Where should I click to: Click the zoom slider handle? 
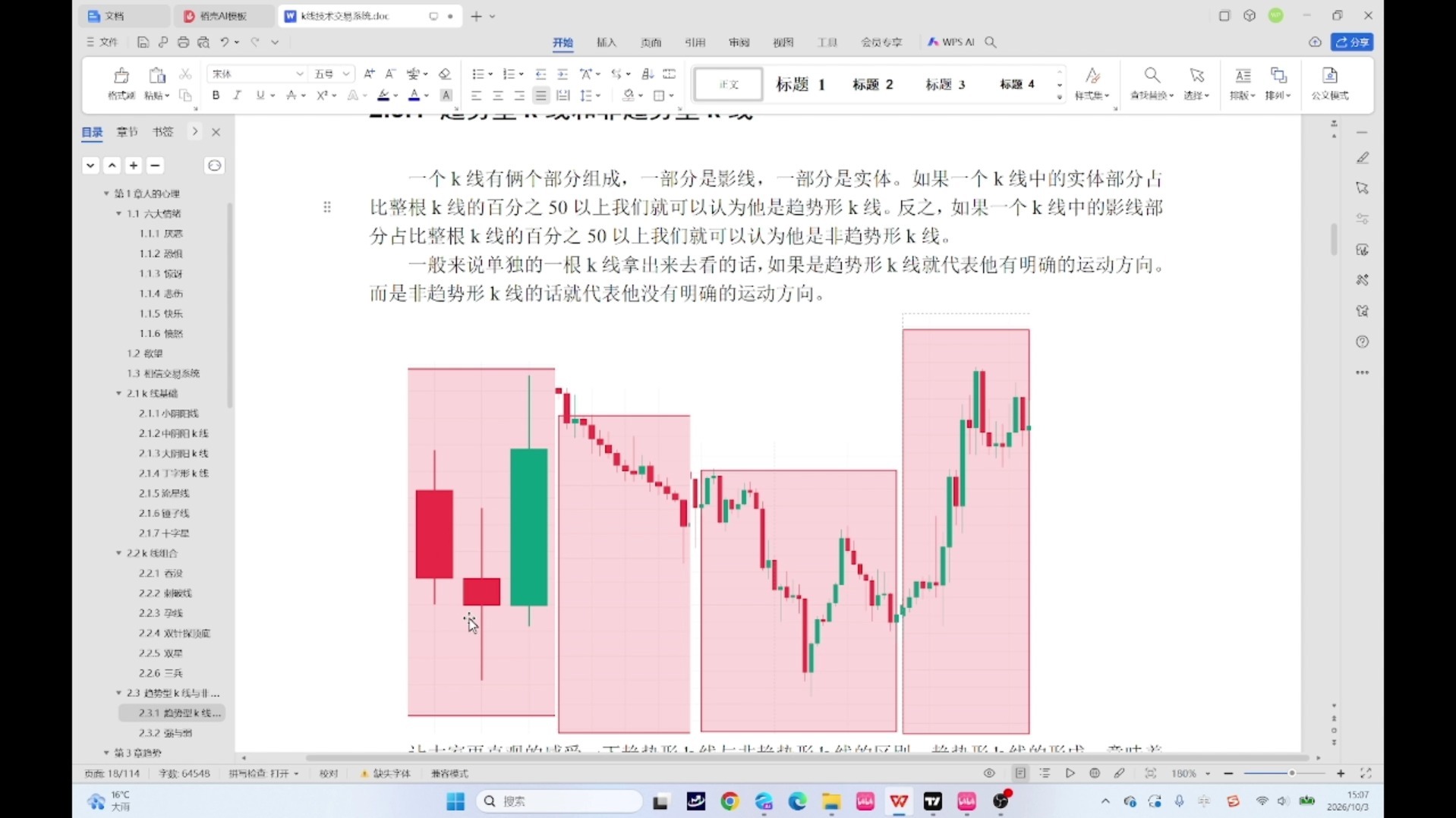[x=1291, y=773]
